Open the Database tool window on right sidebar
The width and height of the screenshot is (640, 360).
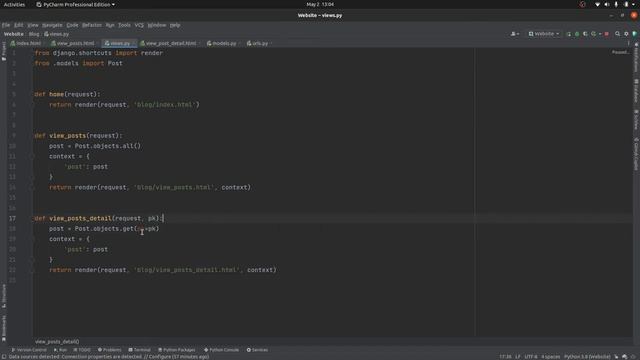coord(636,91)
